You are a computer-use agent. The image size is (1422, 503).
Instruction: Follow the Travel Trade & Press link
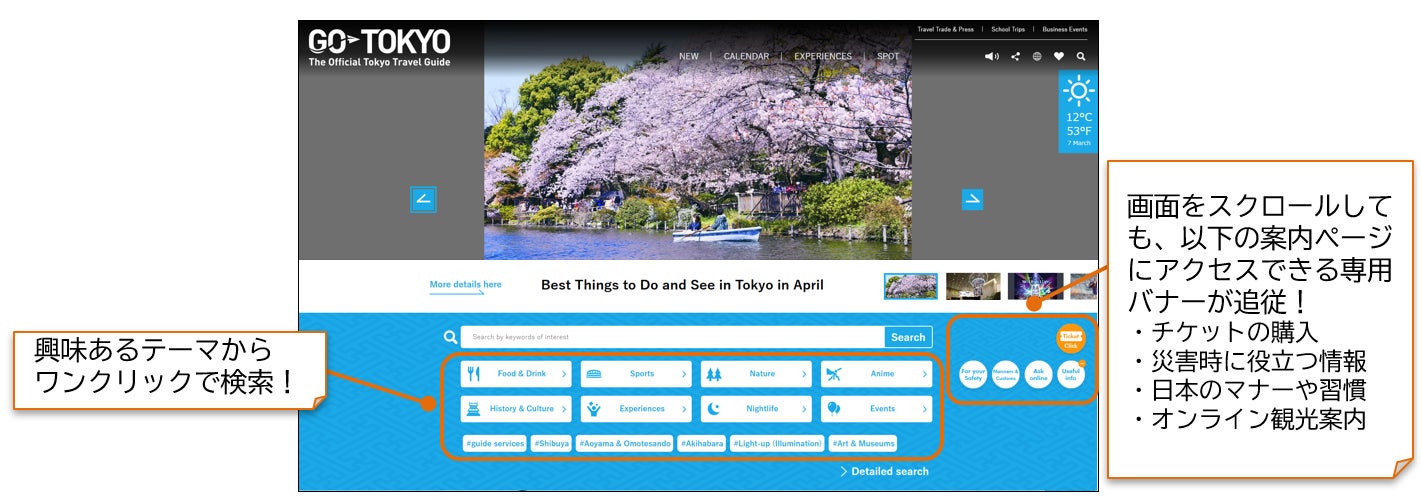click(945, 29)
